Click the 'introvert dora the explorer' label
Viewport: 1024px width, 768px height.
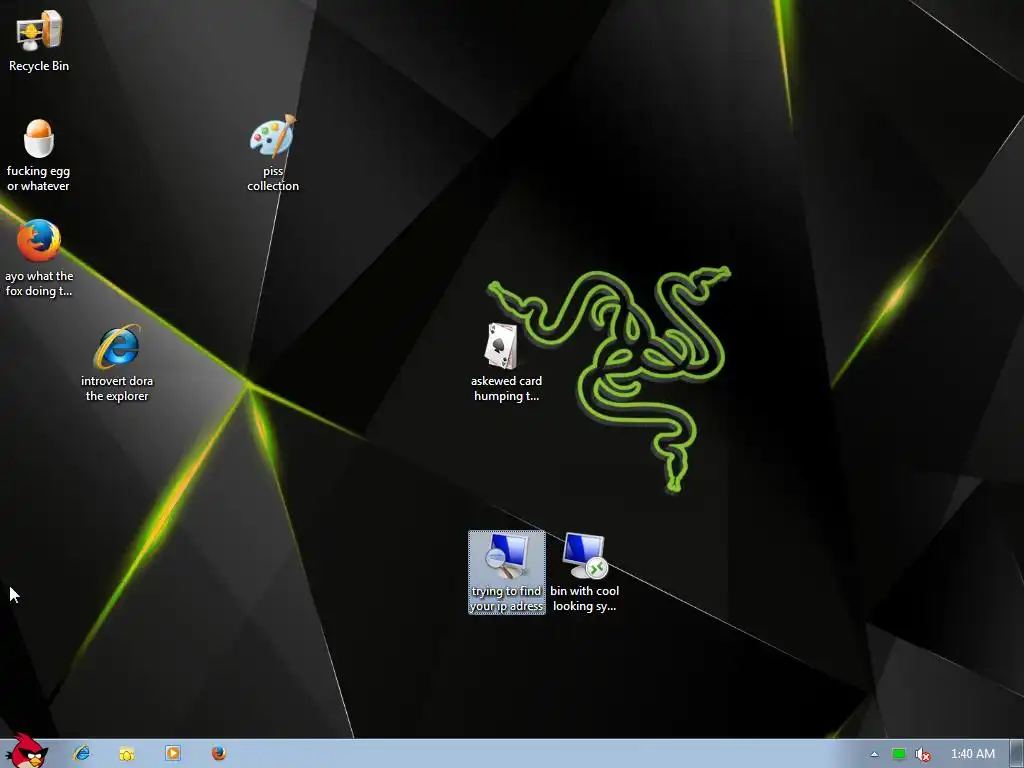pyautogui.click(x=117, y=389)
